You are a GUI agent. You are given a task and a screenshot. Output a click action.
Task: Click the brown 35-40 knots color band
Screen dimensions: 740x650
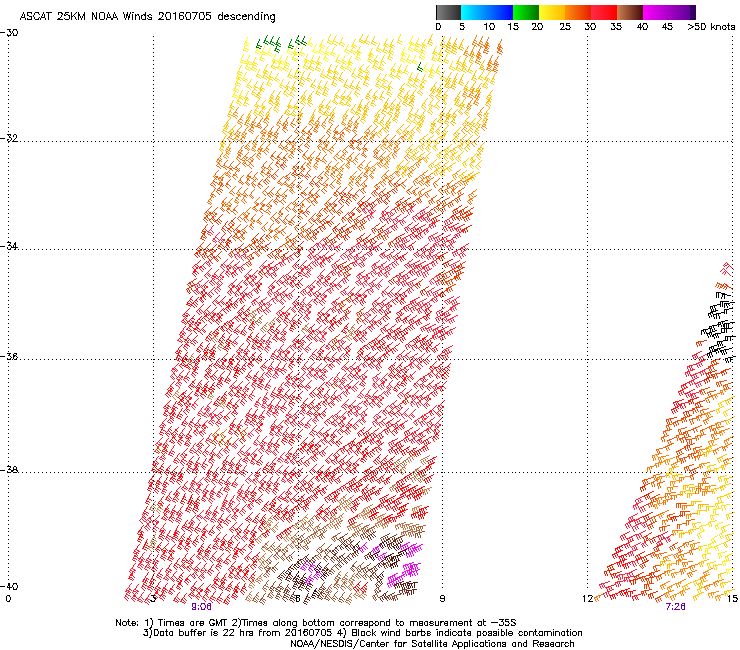coord(630,12)
